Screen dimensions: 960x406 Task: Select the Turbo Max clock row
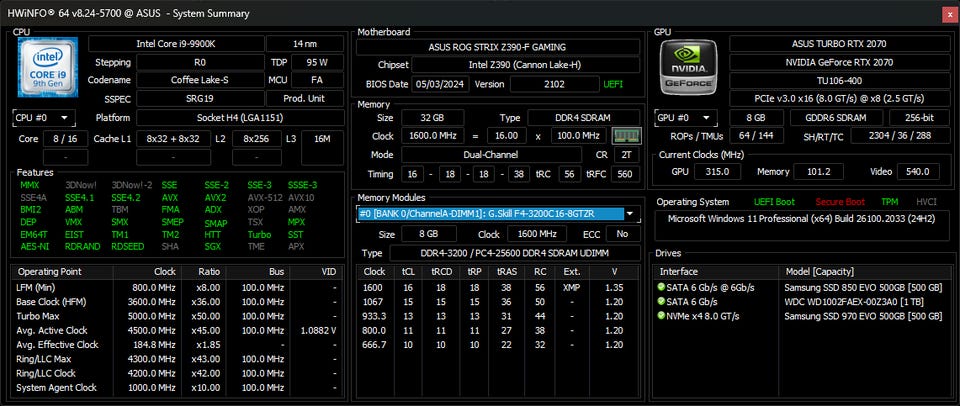click(x=180, y=316)
